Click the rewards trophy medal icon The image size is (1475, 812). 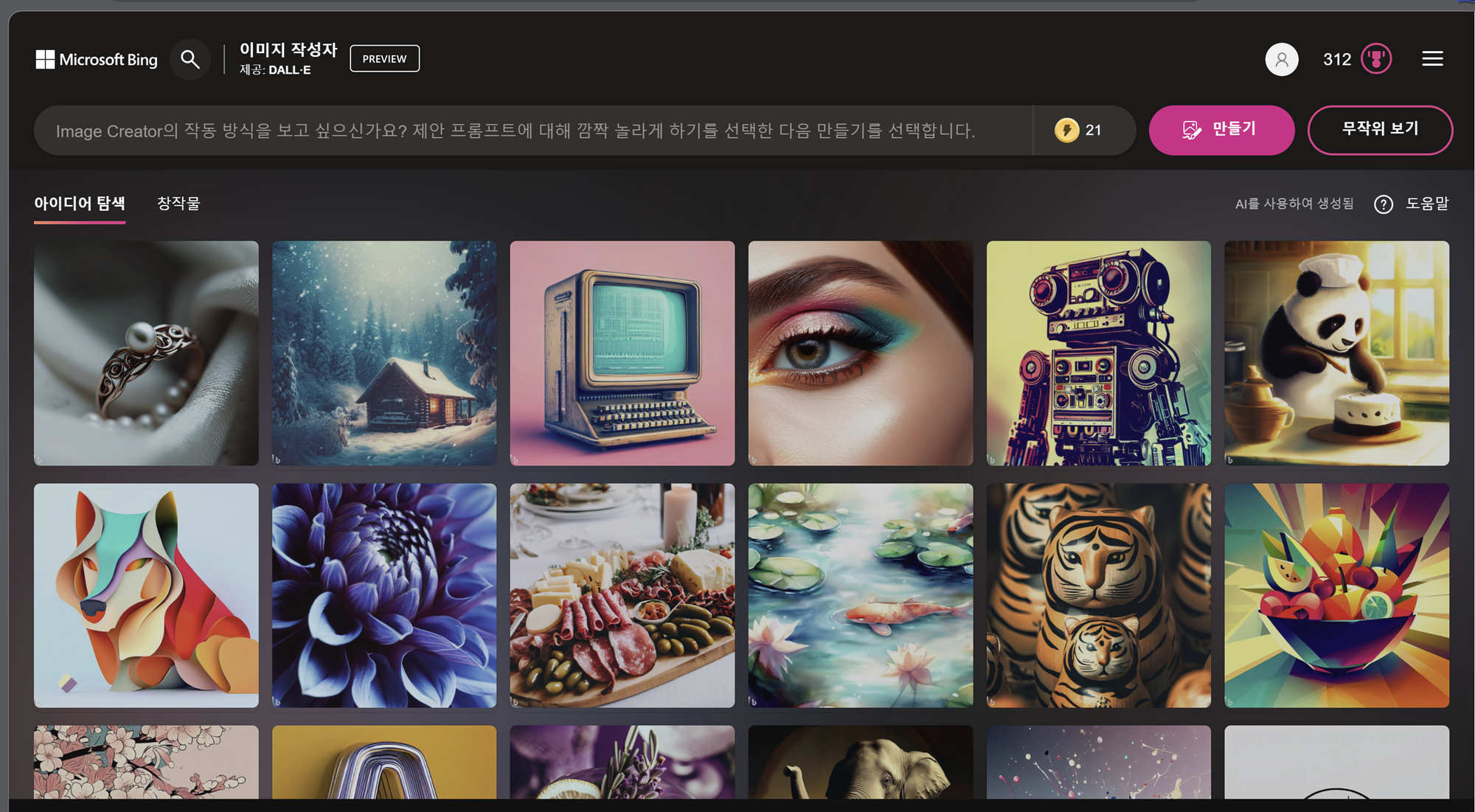pos(1376,59)
